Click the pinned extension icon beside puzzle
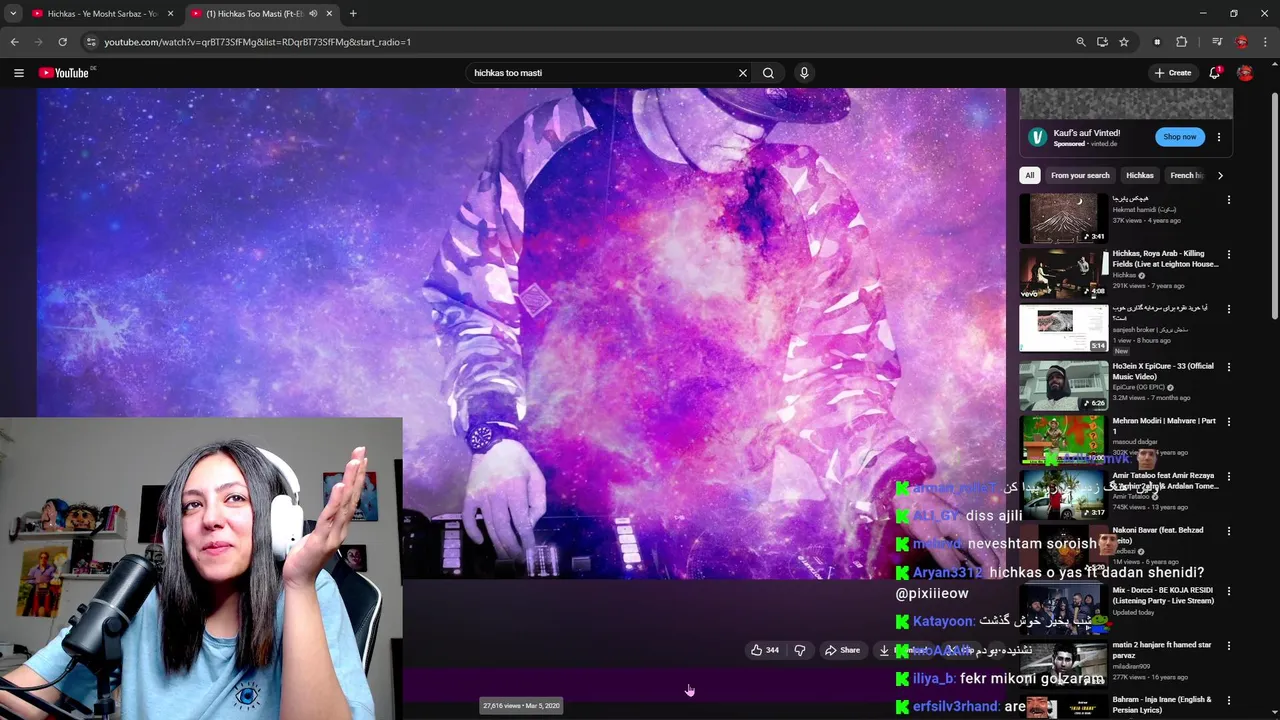 pos(1157,42)
